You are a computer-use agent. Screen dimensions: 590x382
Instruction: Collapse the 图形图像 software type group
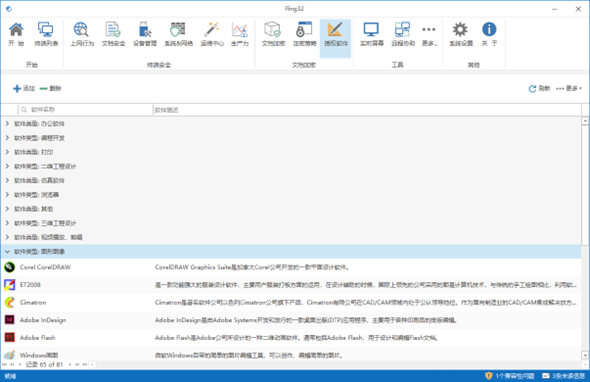point(7,251)
